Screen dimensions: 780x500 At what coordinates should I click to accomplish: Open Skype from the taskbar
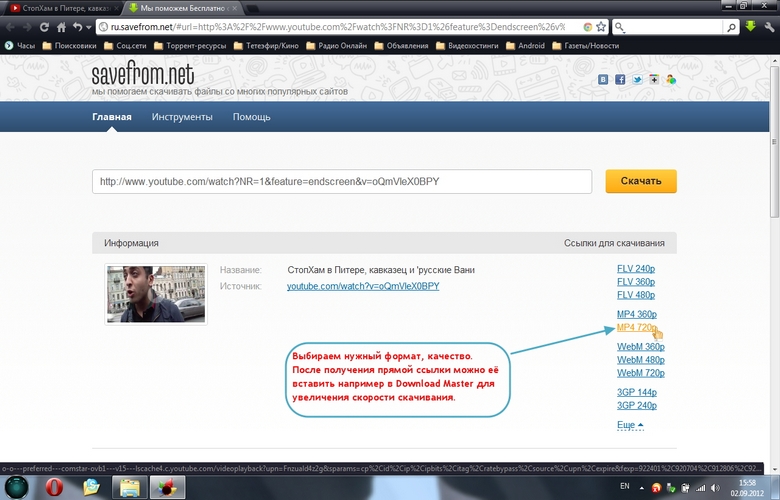[x=92, y=487]
